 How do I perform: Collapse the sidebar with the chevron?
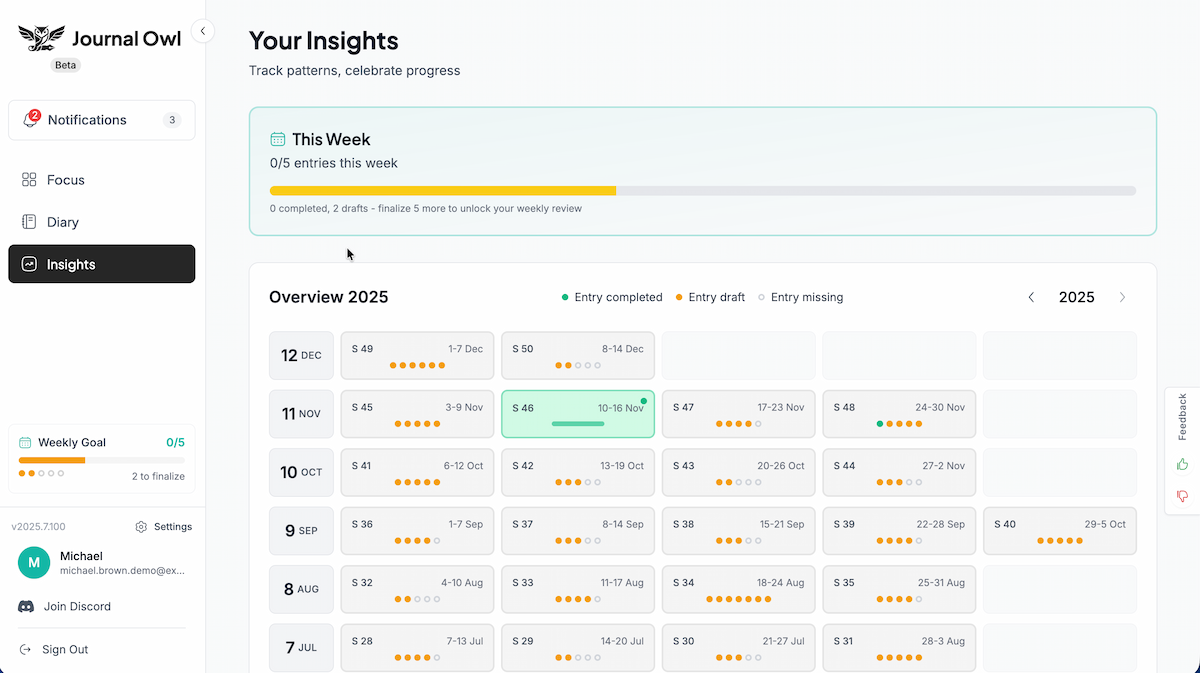tap(203, 31)
